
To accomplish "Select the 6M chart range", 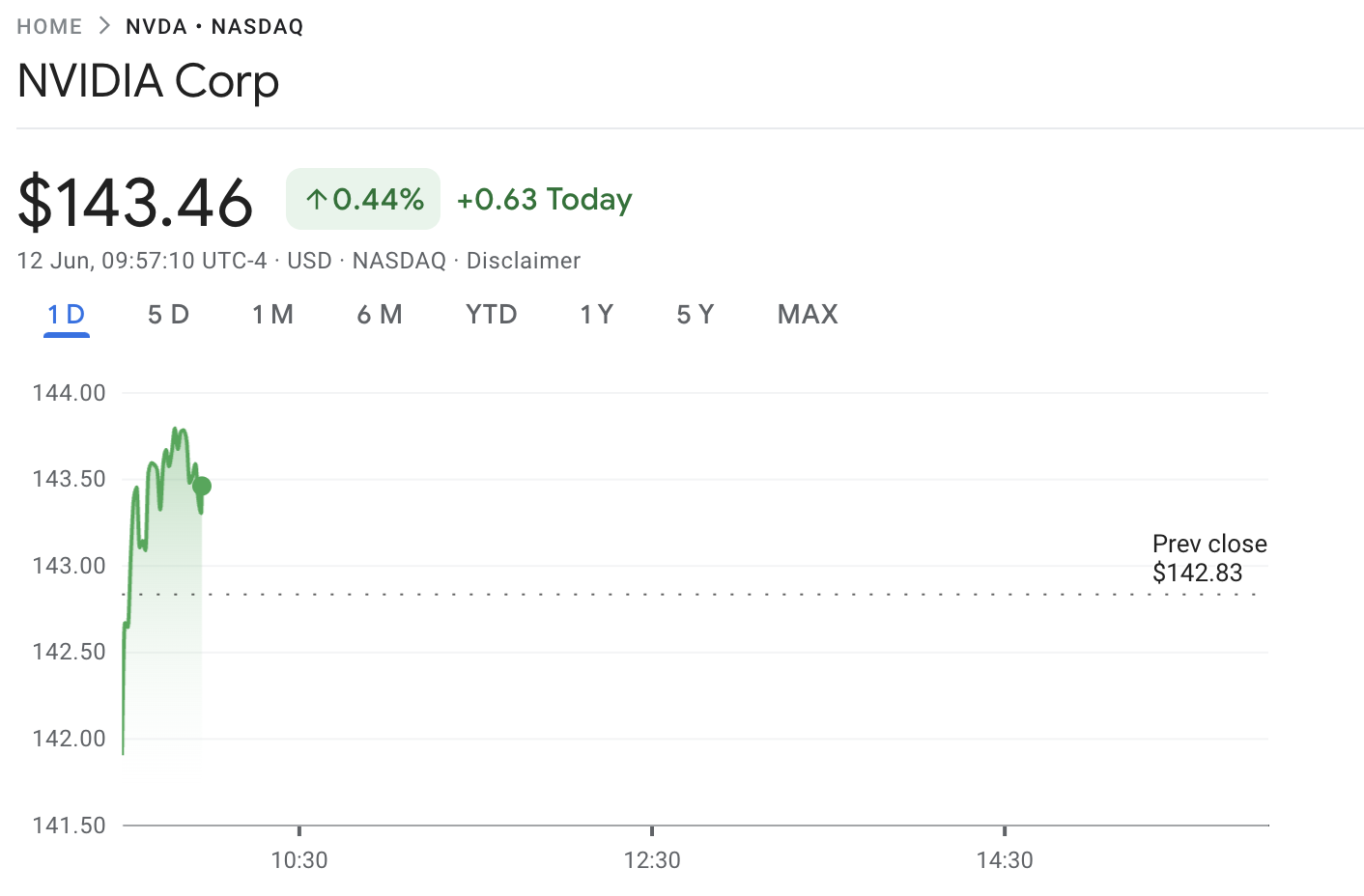I will 379,315.
